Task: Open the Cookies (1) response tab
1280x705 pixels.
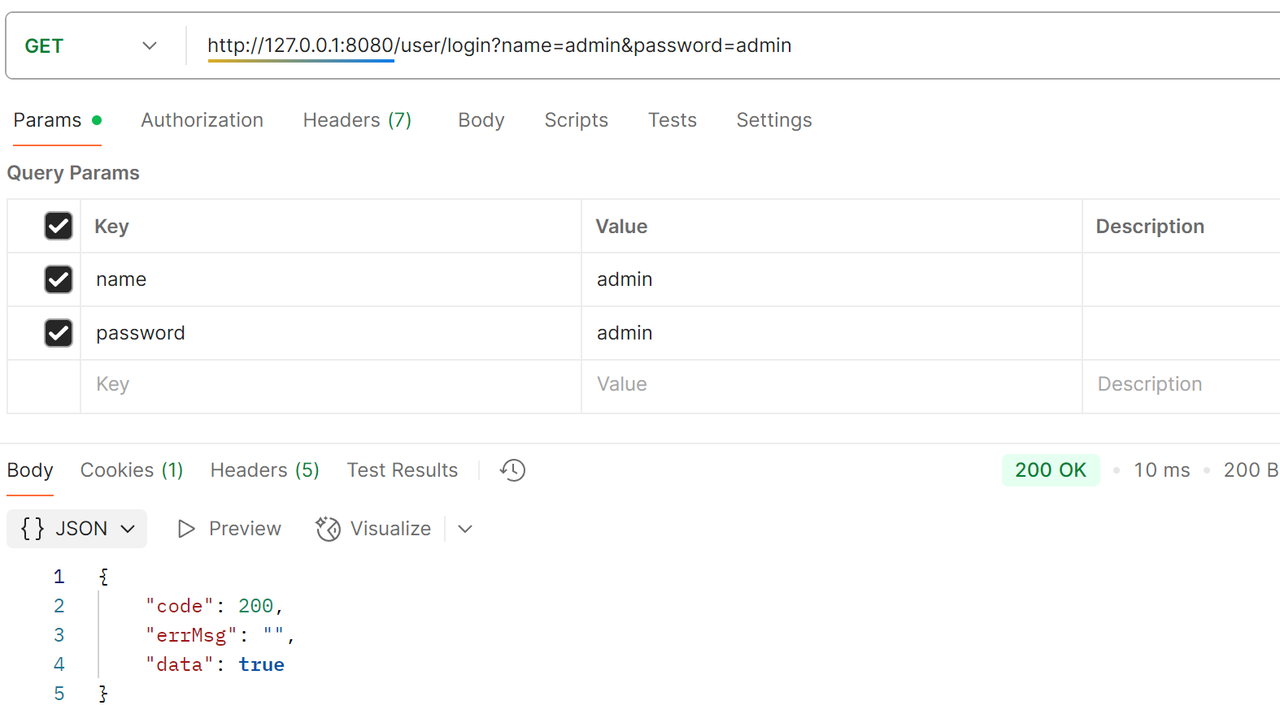Action: [x=132, y=470]
